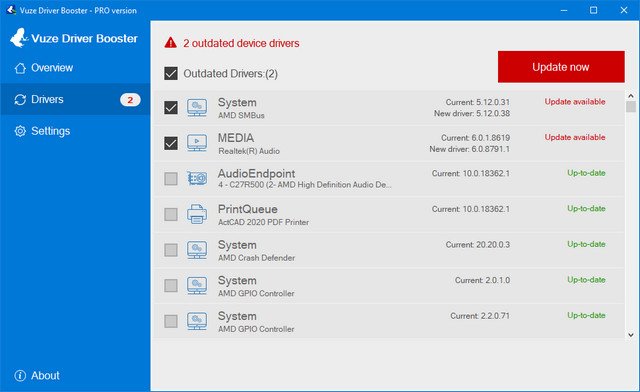Click Up-to-date status for AMD Crash Defender

click(x=587, y=244)
